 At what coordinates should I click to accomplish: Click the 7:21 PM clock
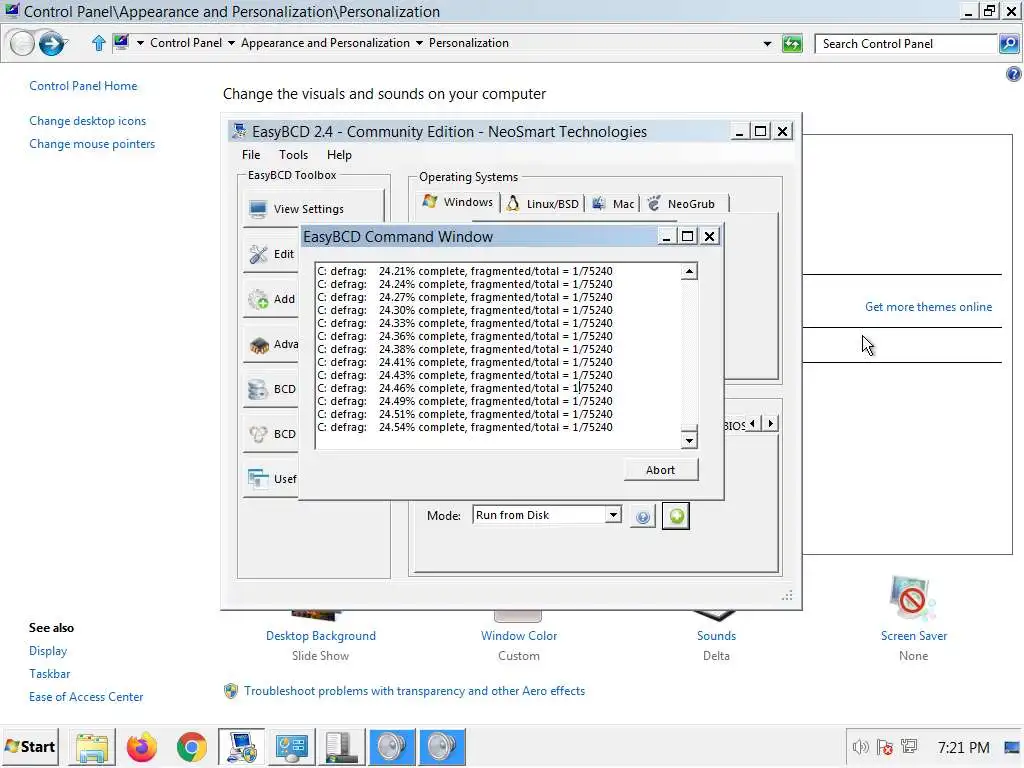point(963,747)
